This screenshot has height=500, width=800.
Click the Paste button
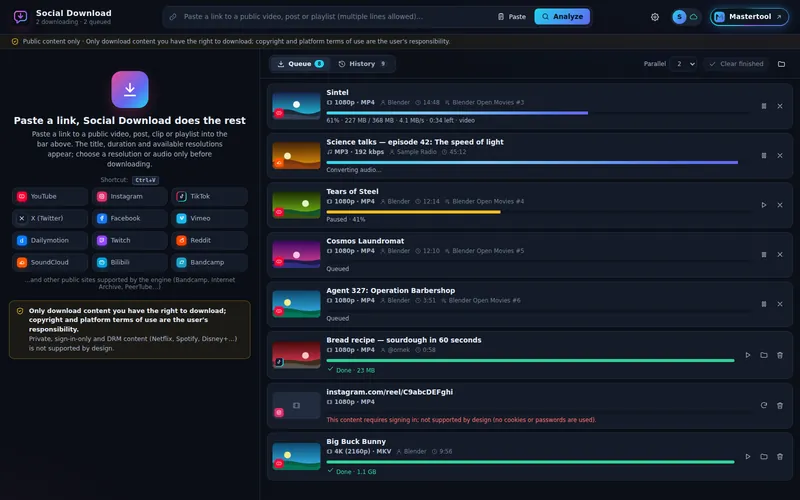tap(512, 17)
